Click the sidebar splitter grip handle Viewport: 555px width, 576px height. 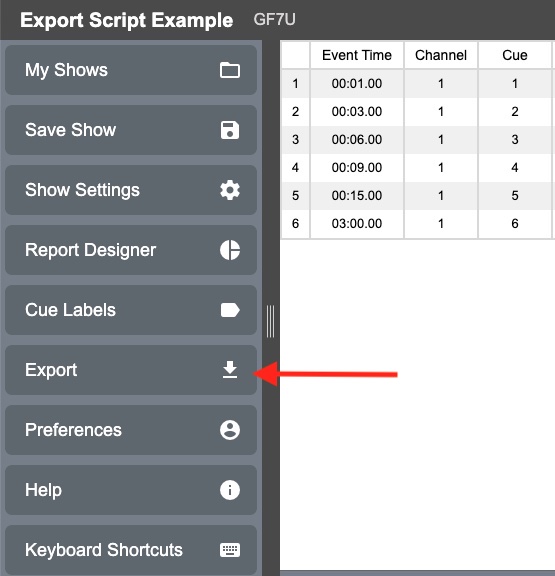pyautogui.click(x=270, y=321)
